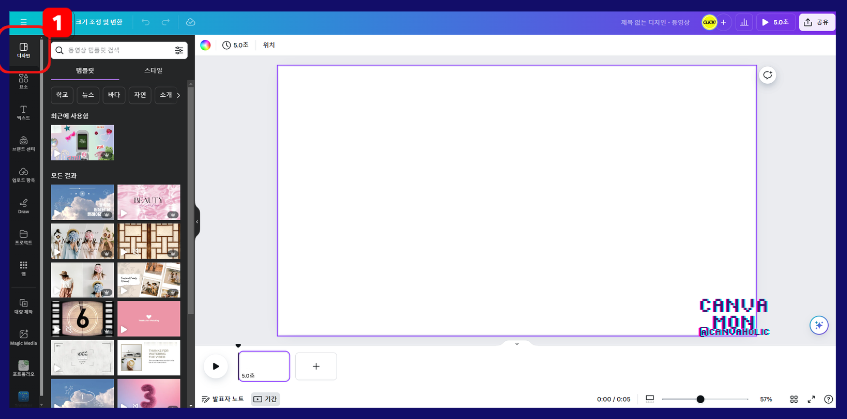847x419 pixels.
Task: Open the 대량 제작 (Bulk create) panel
Action: 23,307
